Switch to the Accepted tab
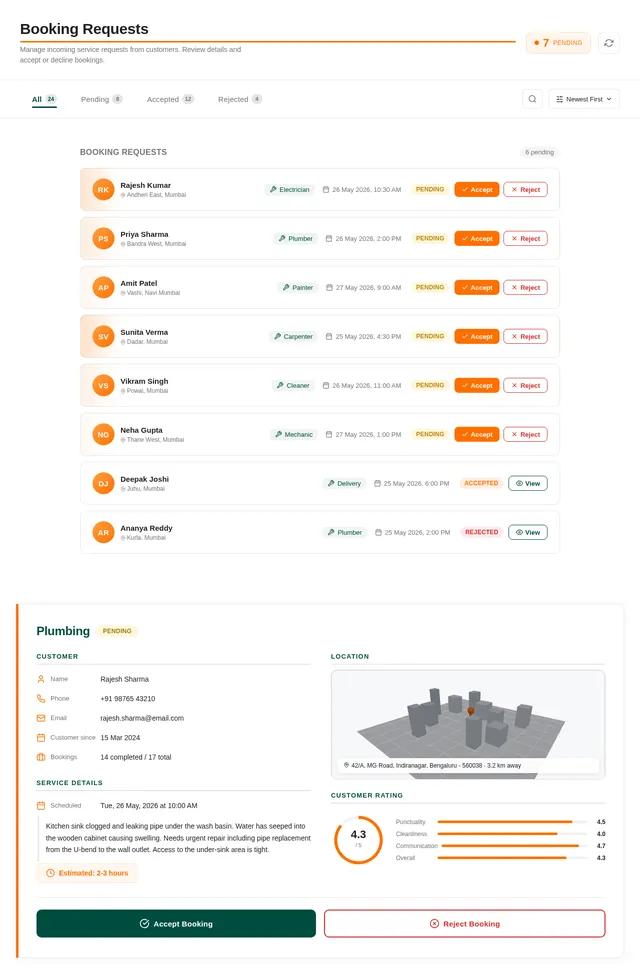The image size is (640, 980). (171, 99)
